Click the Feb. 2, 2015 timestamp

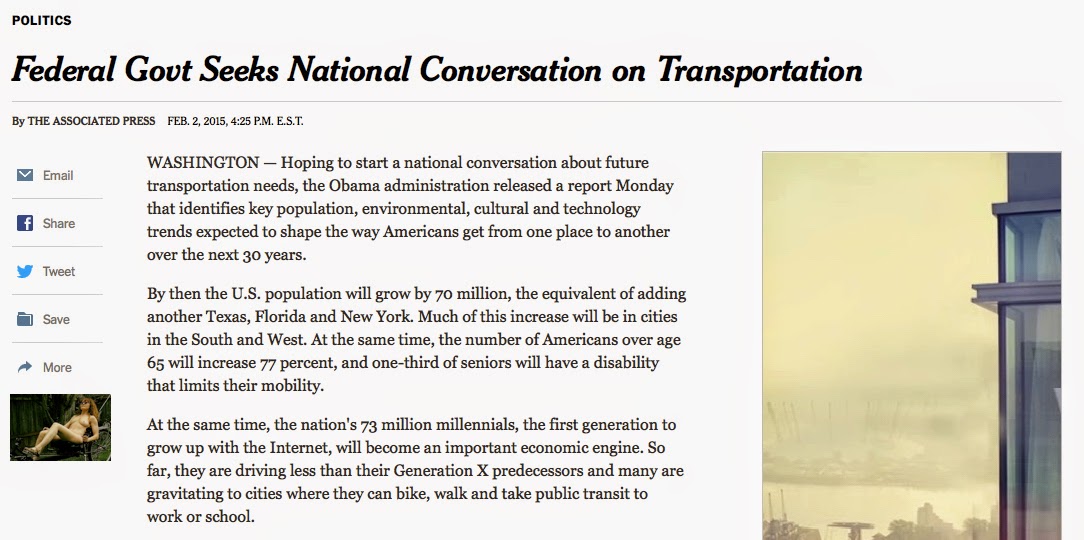pyautogui.click(x=235, y=121)
